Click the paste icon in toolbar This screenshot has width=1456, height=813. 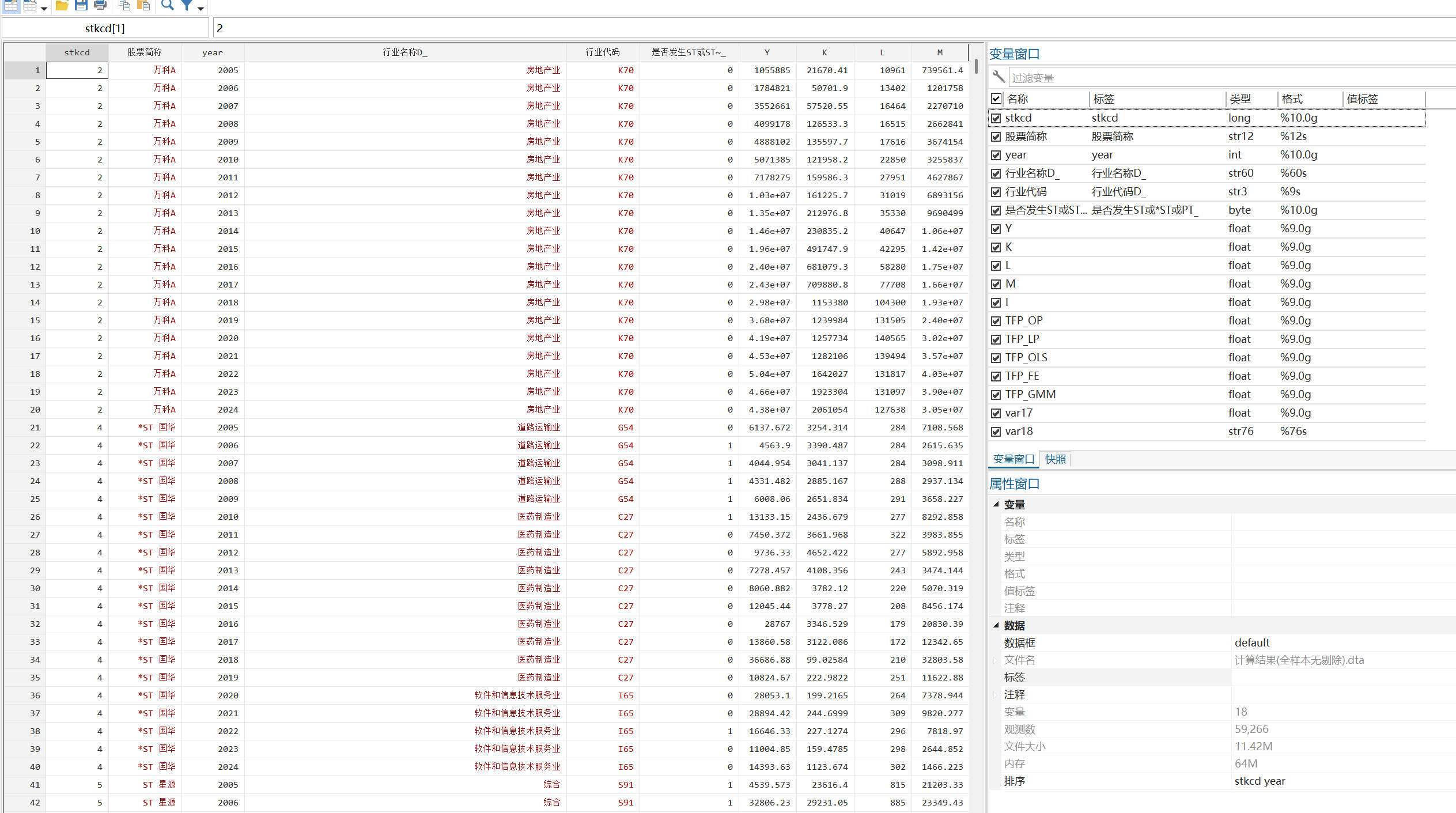(x=143, y=6)
